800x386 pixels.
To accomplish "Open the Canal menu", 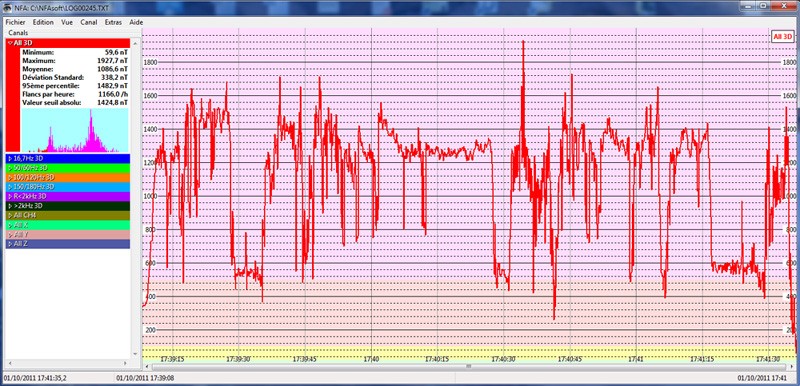I will 89,22.
